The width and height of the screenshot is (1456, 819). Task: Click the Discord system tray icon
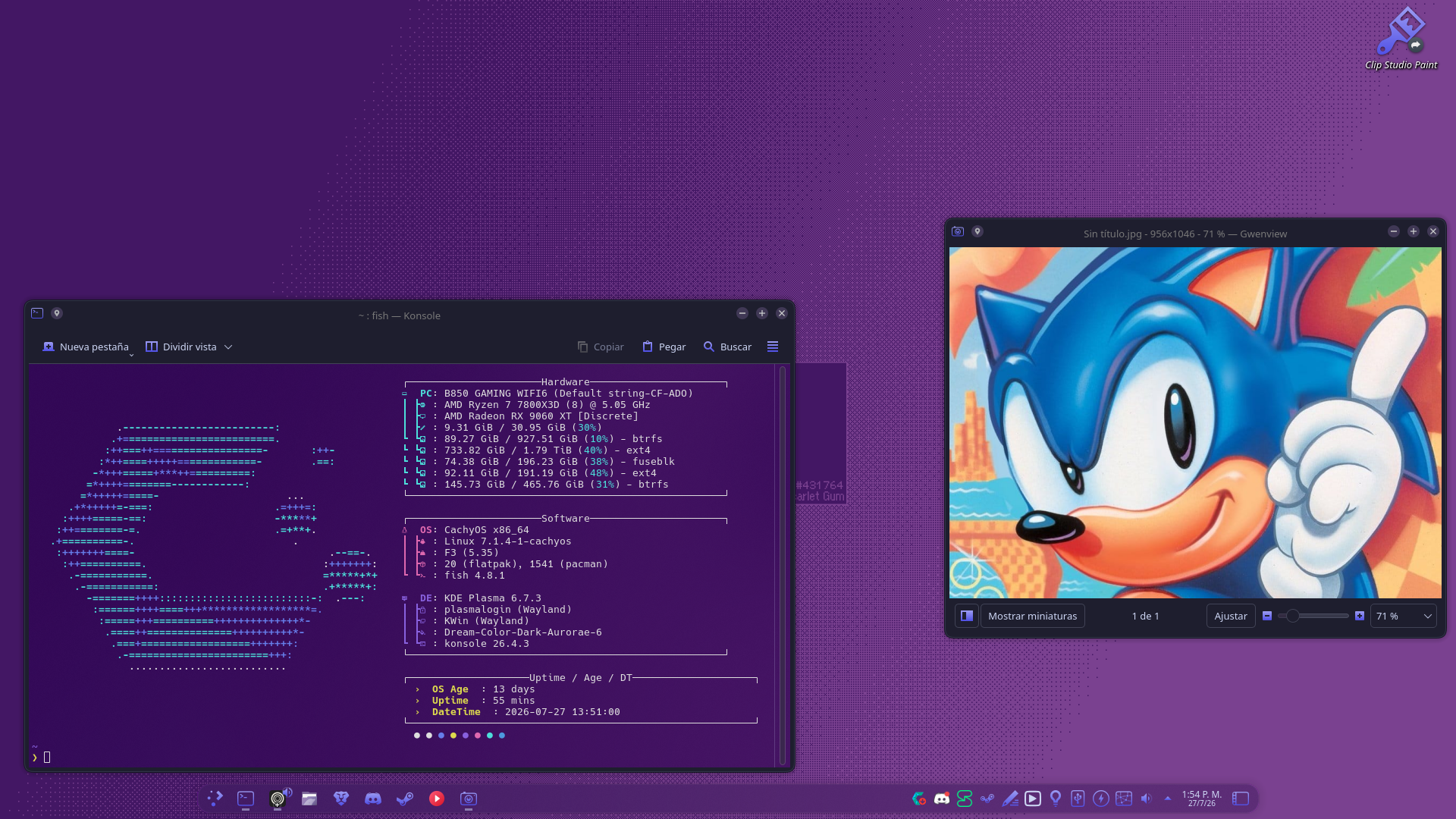[x=942, y=798]
